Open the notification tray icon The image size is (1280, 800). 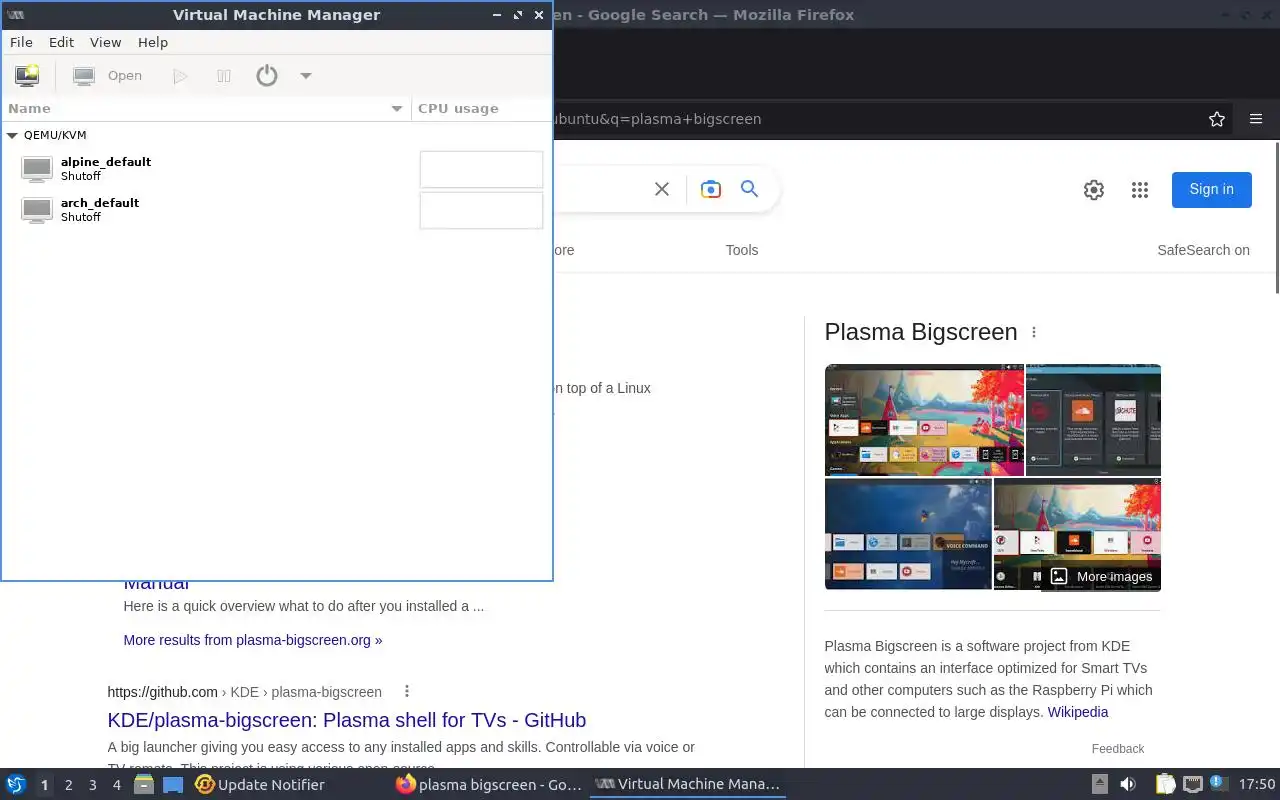(1218, 785)
